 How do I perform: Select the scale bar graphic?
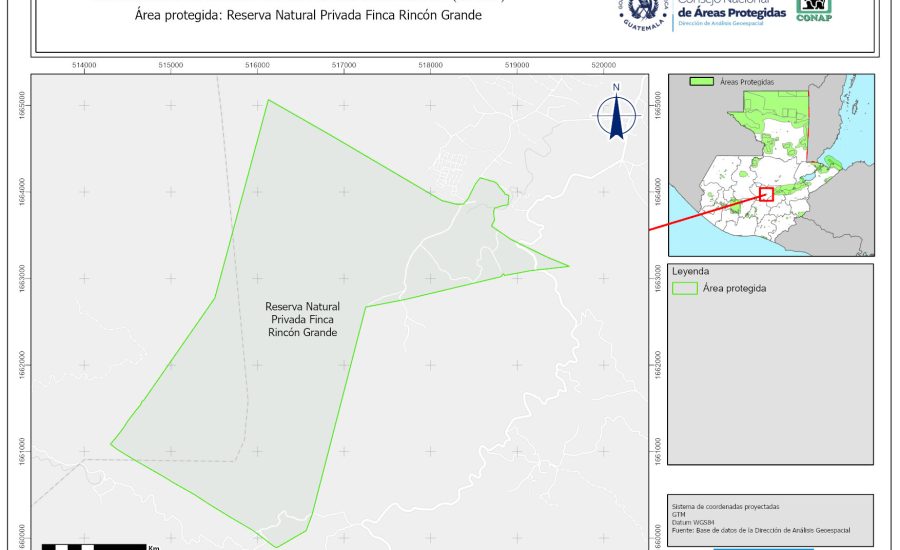click(95, 546)
